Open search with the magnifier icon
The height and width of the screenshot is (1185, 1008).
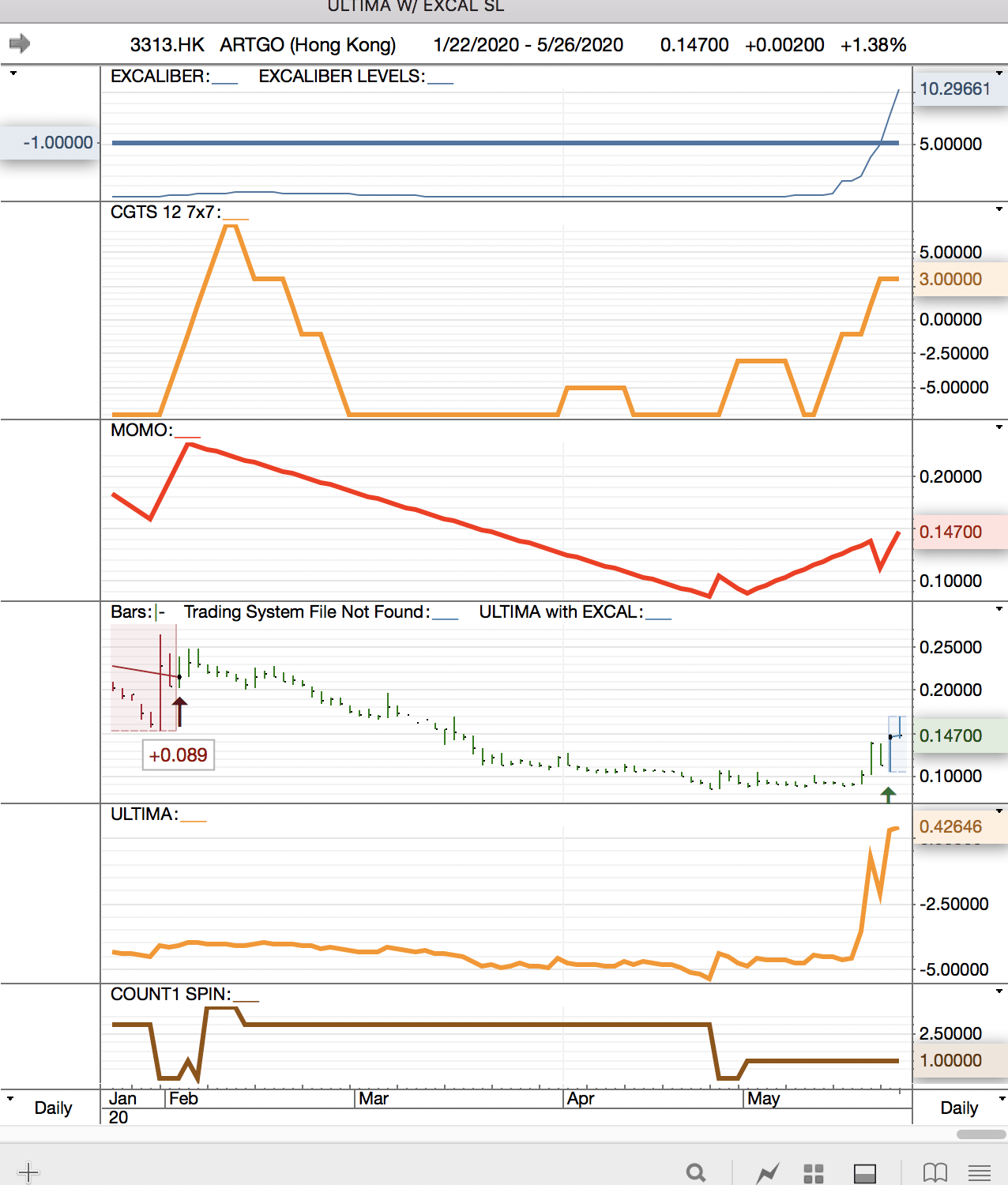tap(696, 1172)
